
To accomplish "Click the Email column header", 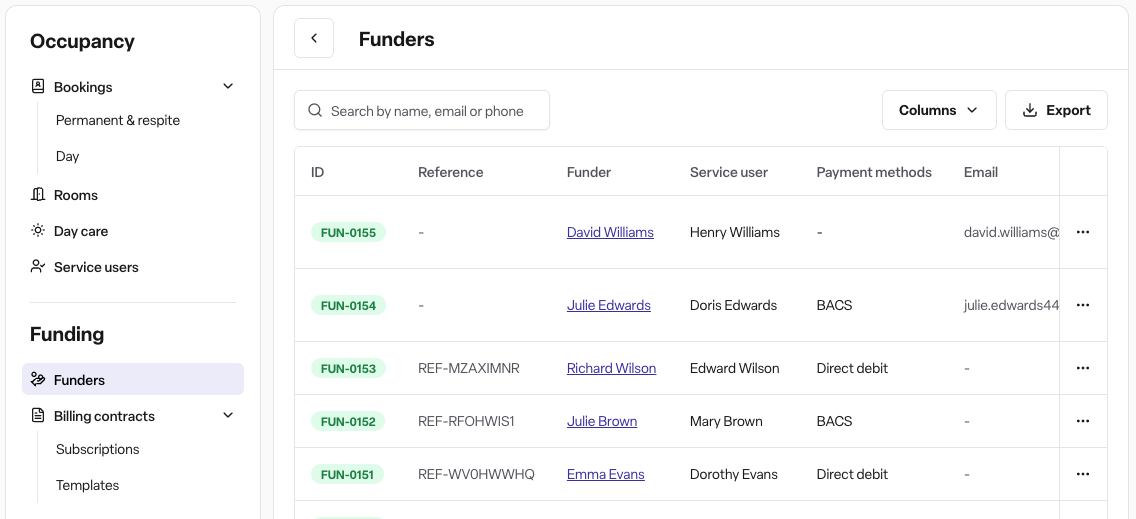I will pyautogui.click(x=981, y=172).
